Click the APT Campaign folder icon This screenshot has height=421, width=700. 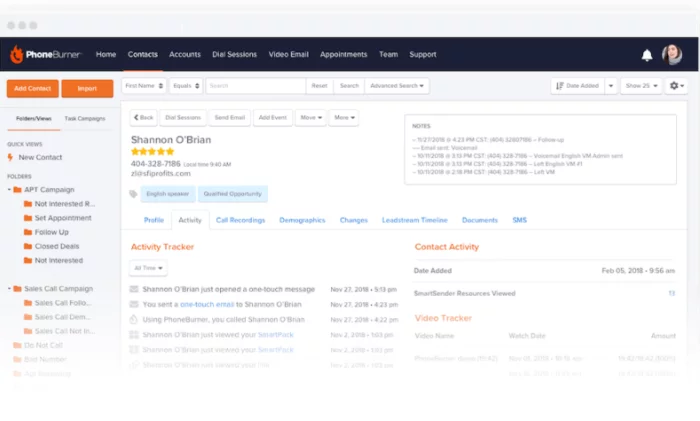pyautogui.click(x=17, y=190)
